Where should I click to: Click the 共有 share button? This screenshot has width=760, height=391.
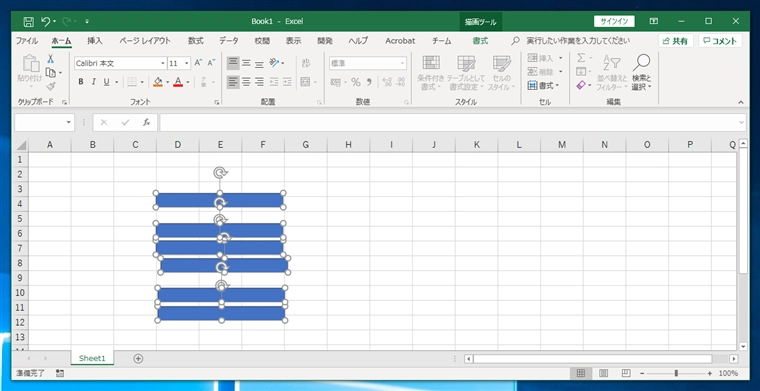[676, 41]
